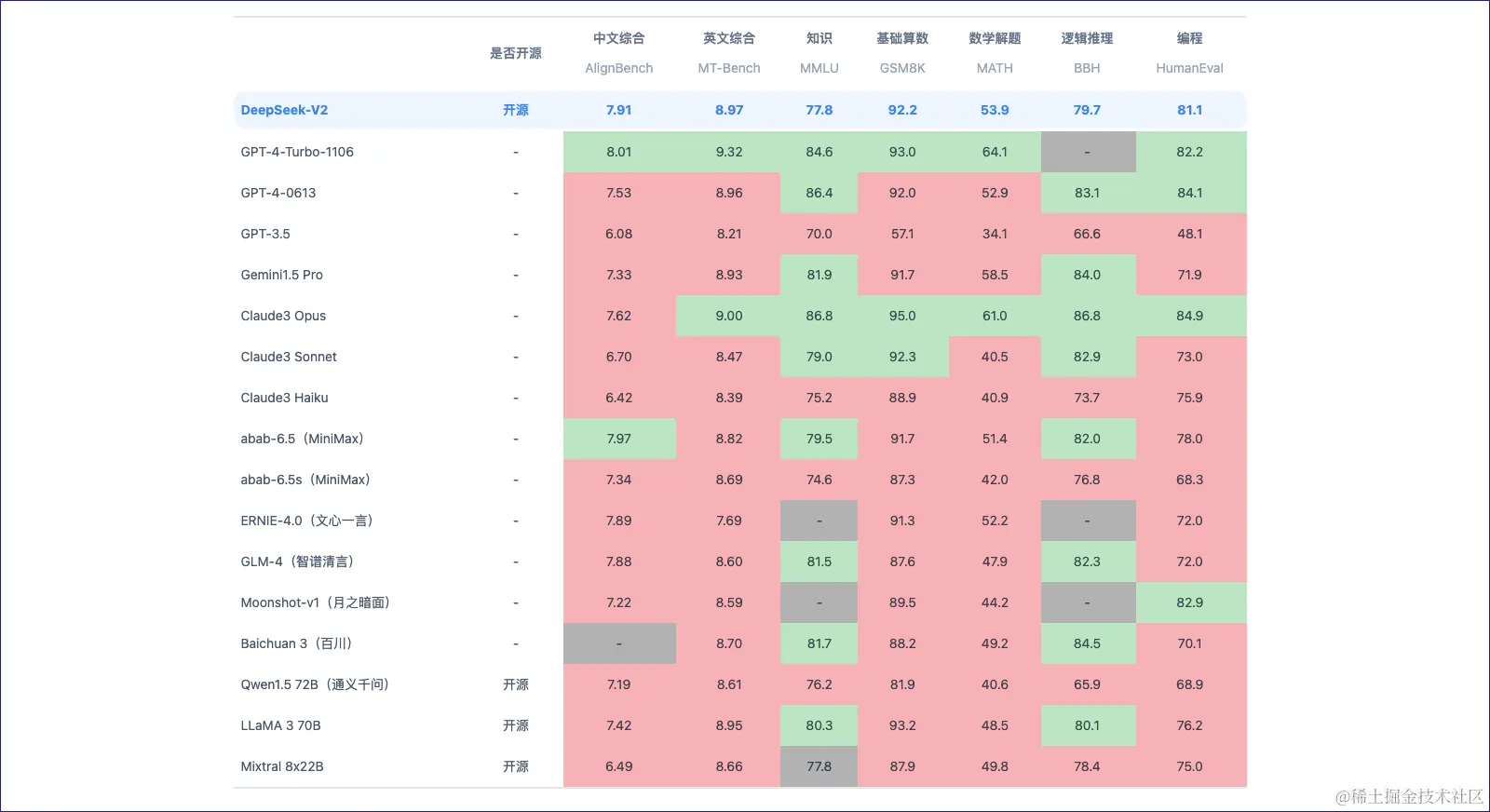Image resolution: width=1490 pixels, height=812 pixels.
Task: Click the 编程 header label
Action: (1189, 38)
